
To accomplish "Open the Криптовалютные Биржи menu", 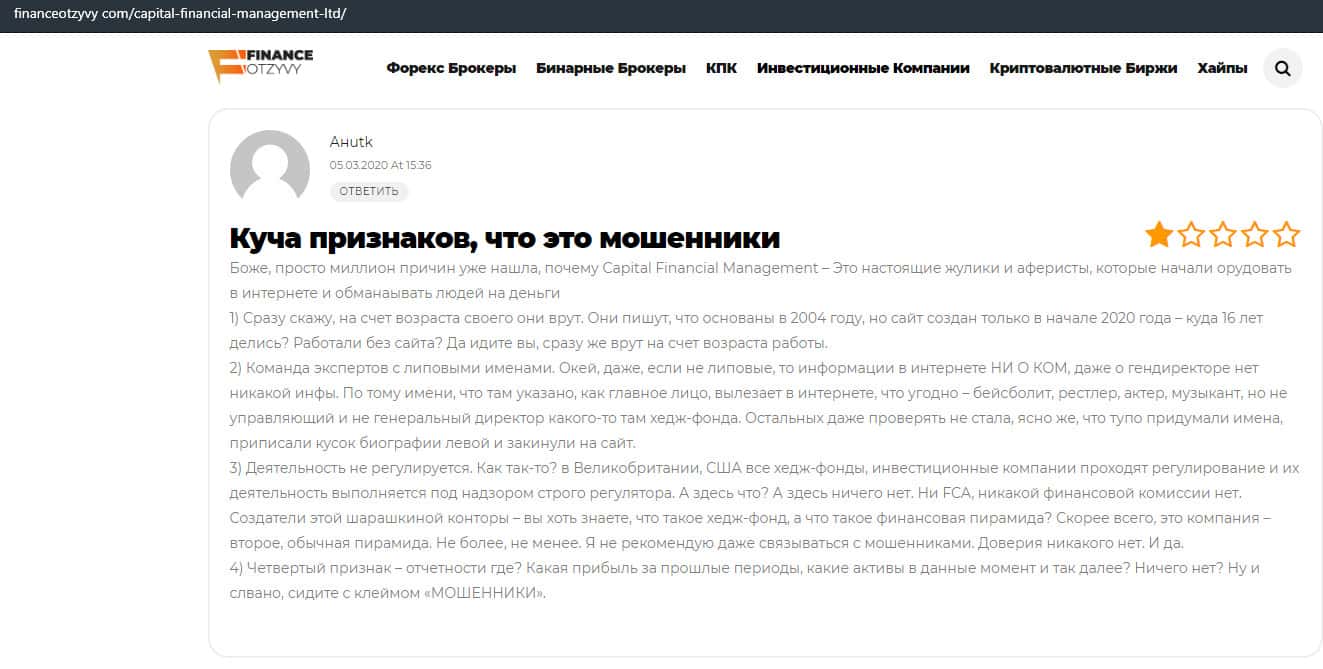I will point(1083,68).
